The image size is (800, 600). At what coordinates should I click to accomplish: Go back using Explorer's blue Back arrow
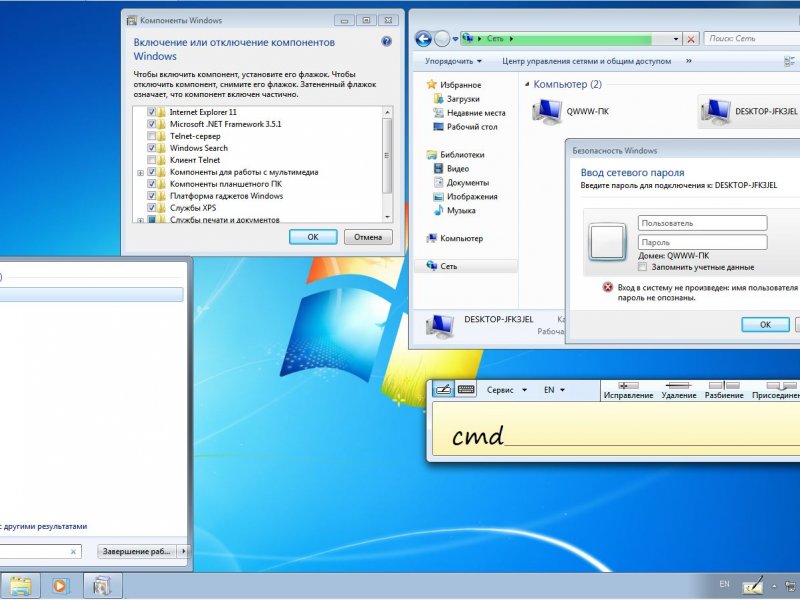click(423, 39)
